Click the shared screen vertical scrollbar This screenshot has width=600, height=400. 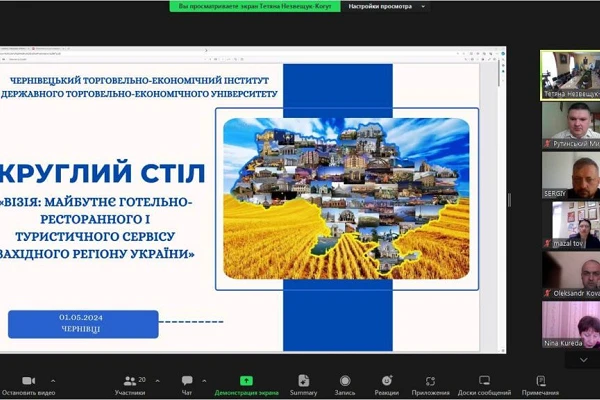pyautogui.click(x=501, y=200)
